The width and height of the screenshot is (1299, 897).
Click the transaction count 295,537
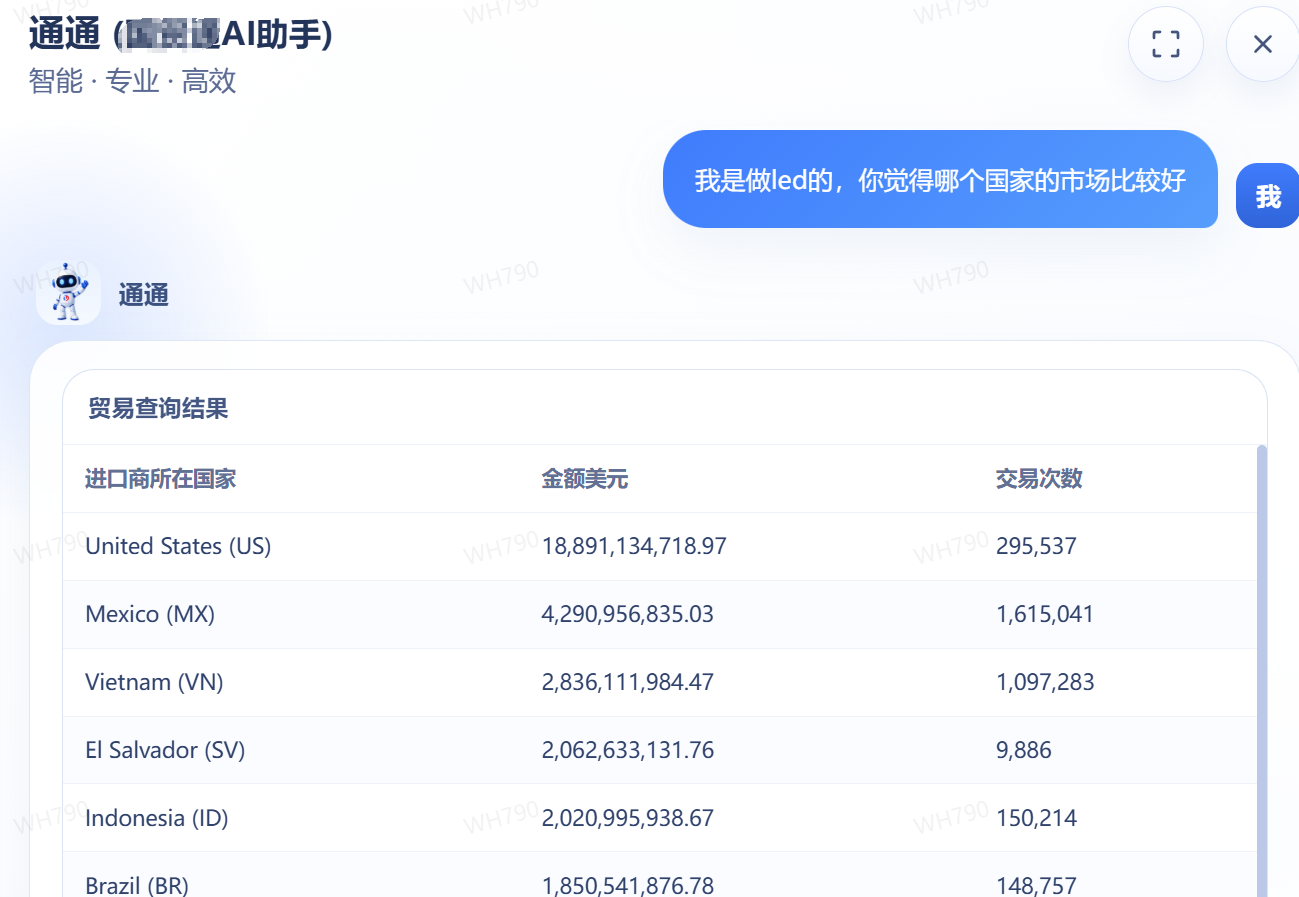coord(1036,546)
